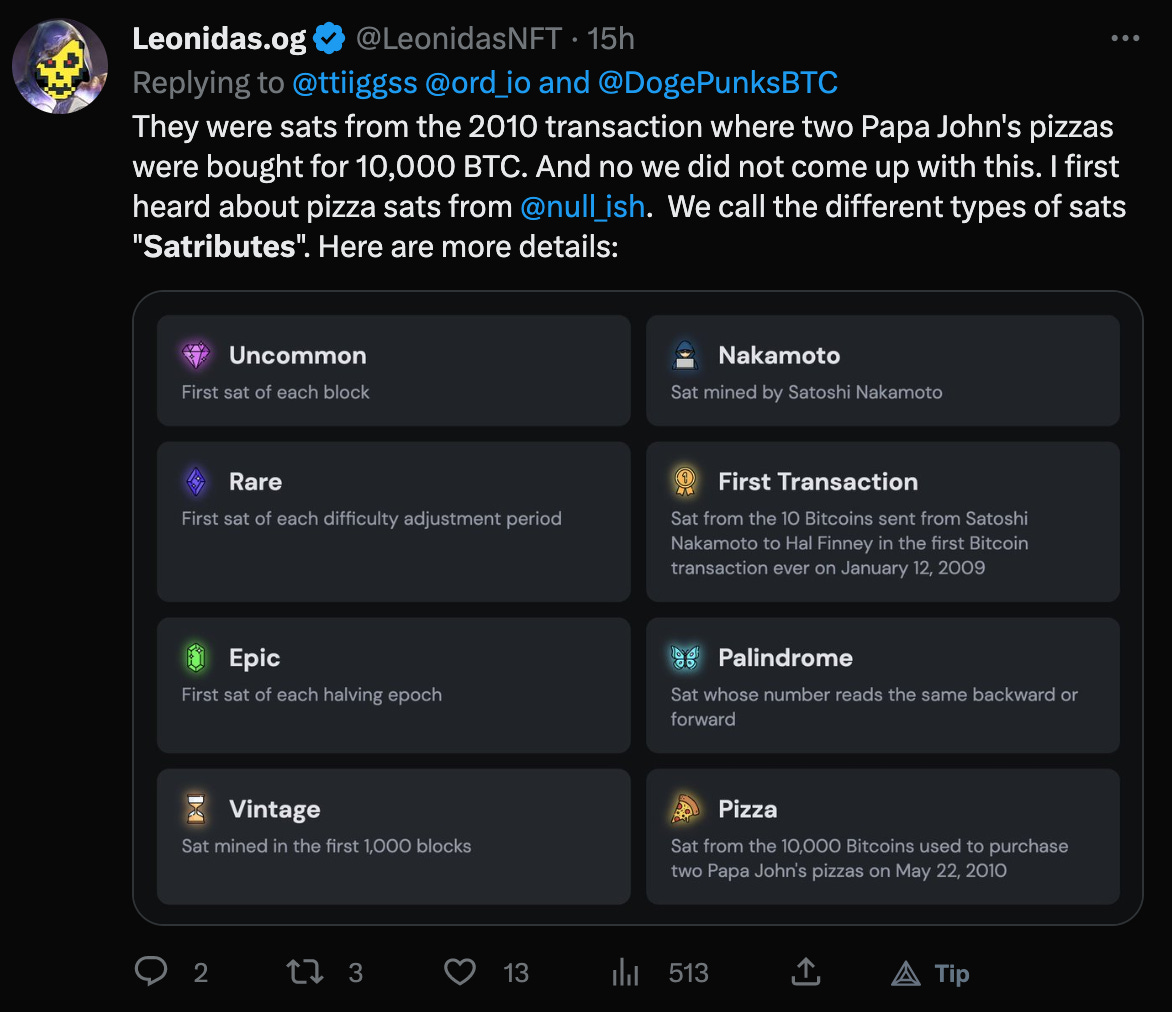Screen dimensions: 1172x1012
Task: Open the @DogePunksBTC mention link
Action: [717, 83]
